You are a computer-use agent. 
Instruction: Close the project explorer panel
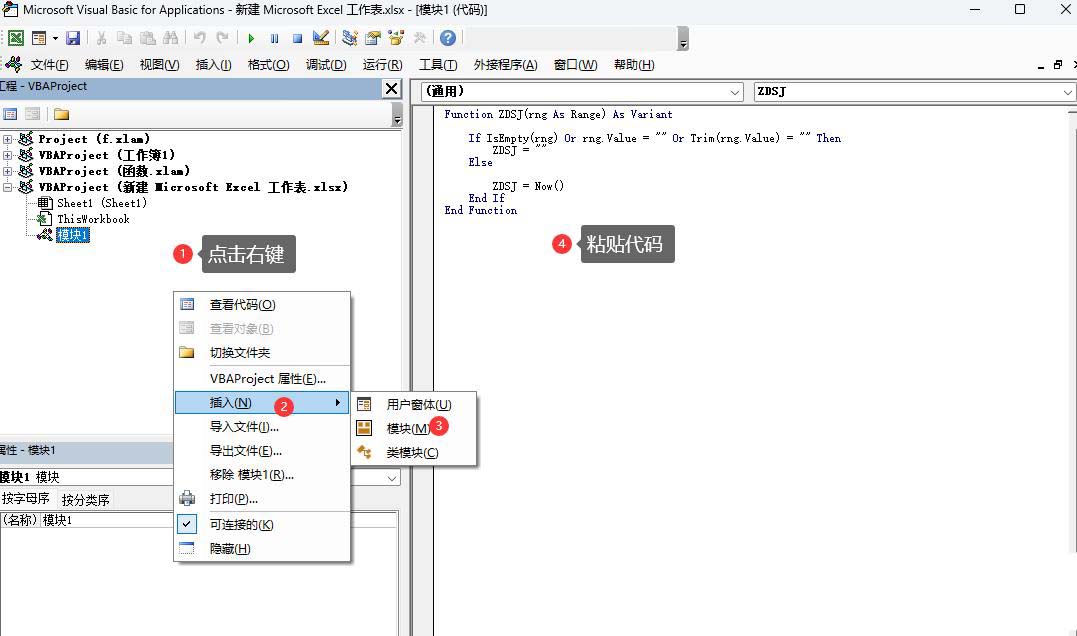pyautogui.click(x=391, y=89)
